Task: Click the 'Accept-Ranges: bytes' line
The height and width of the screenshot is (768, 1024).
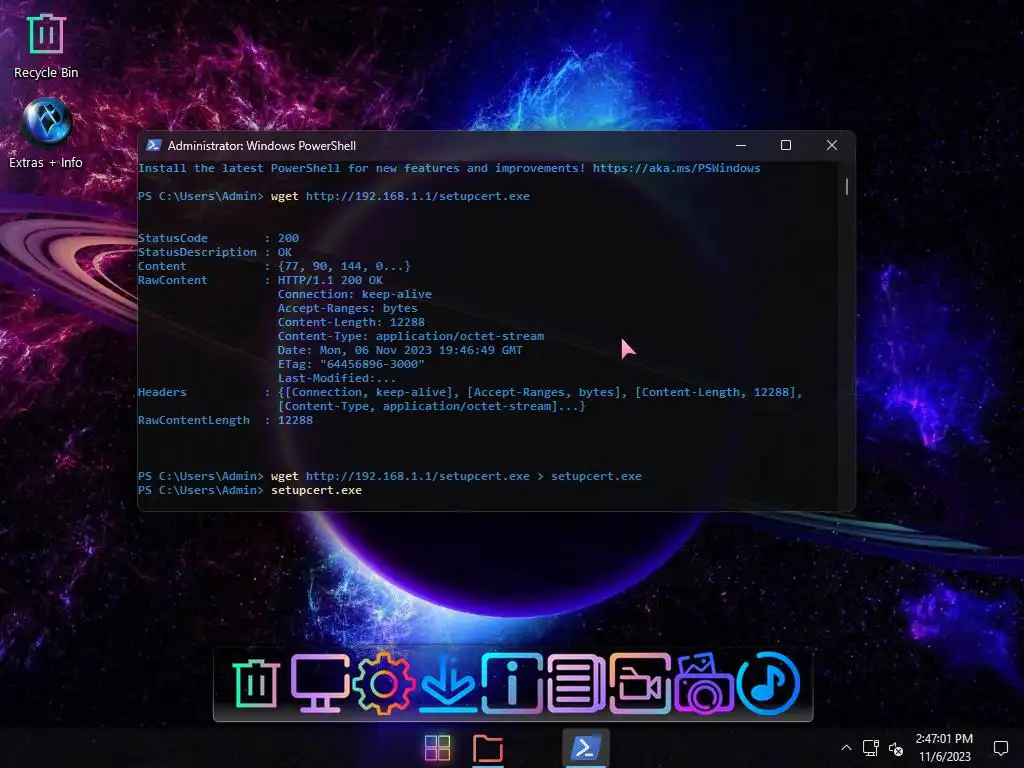Action: [x=347, y=308]
